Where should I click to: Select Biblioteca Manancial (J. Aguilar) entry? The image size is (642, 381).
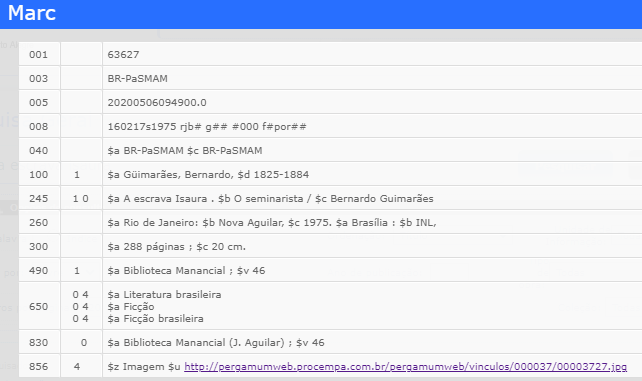click(x=216, y=343)
